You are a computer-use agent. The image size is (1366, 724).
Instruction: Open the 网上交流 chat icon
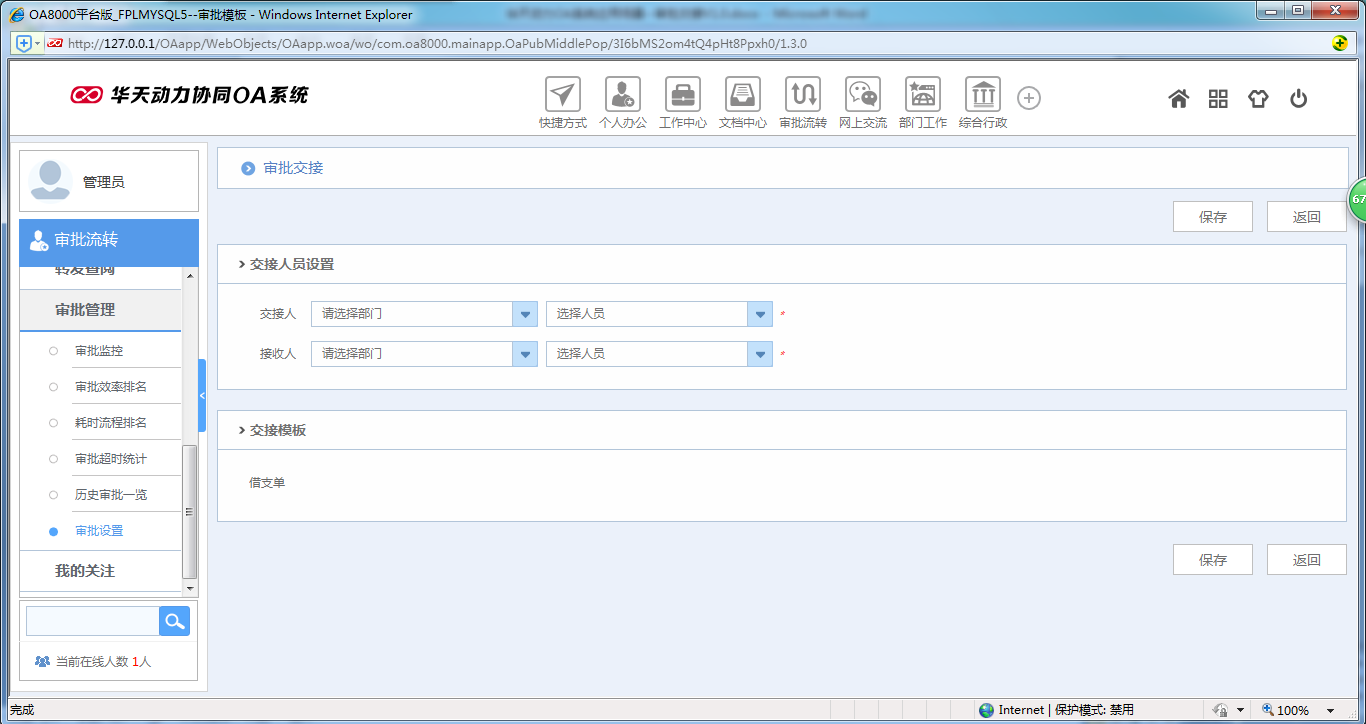pos(863,96)
